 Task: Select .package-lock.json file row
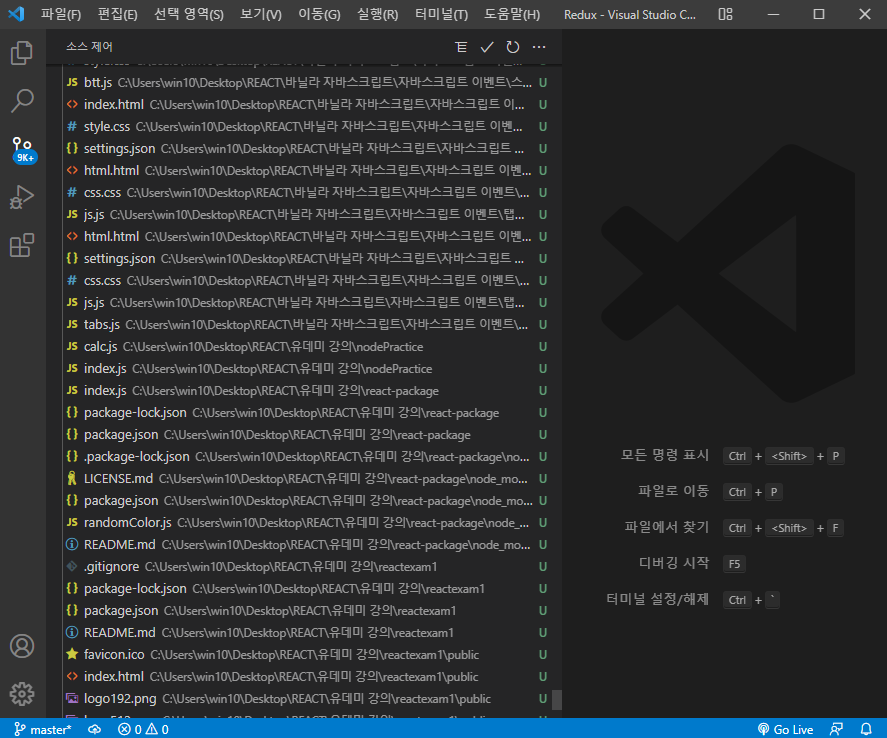coord(305,456)
